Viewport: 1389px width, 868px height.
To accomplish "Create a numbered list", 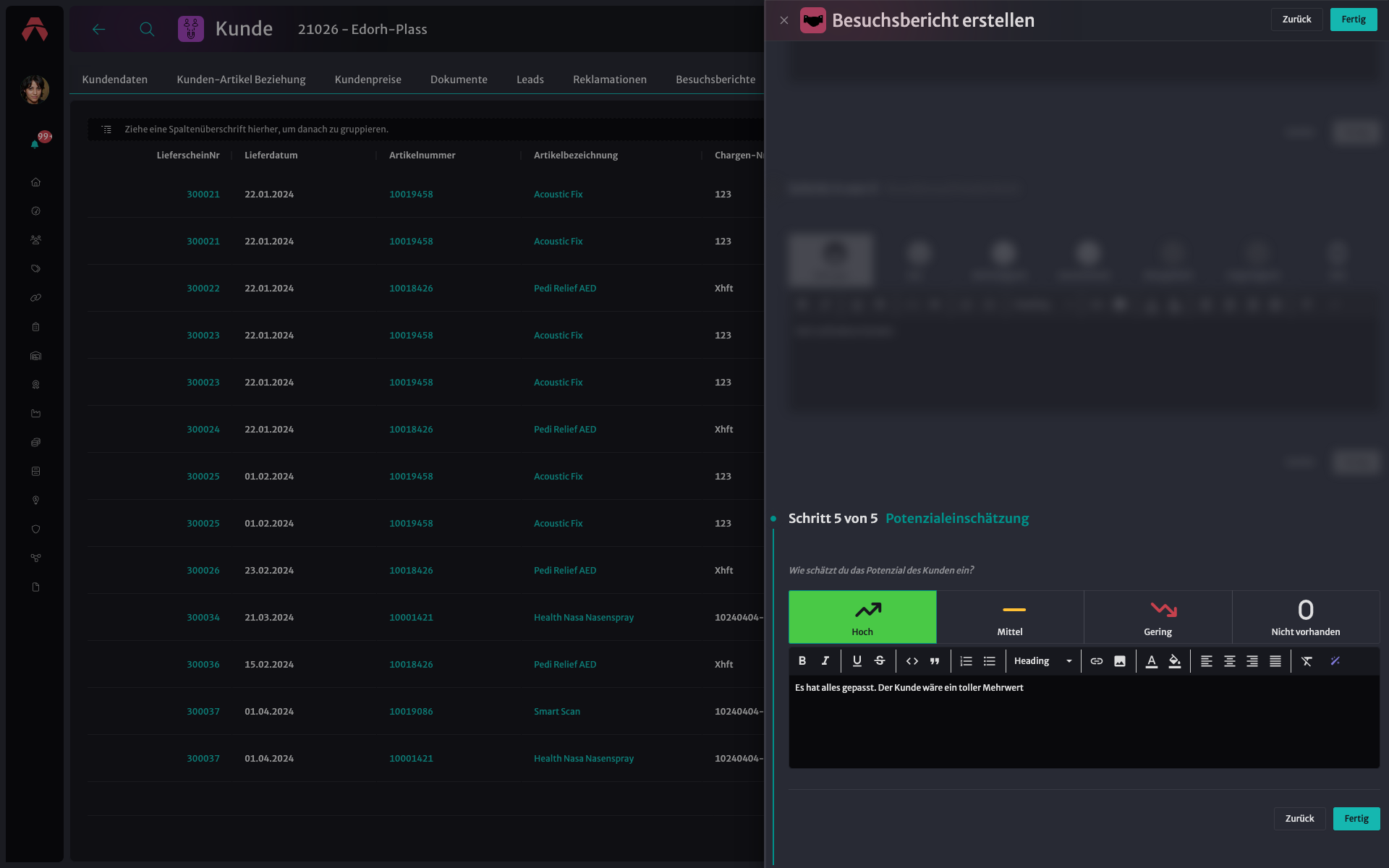I will point(966,661).
